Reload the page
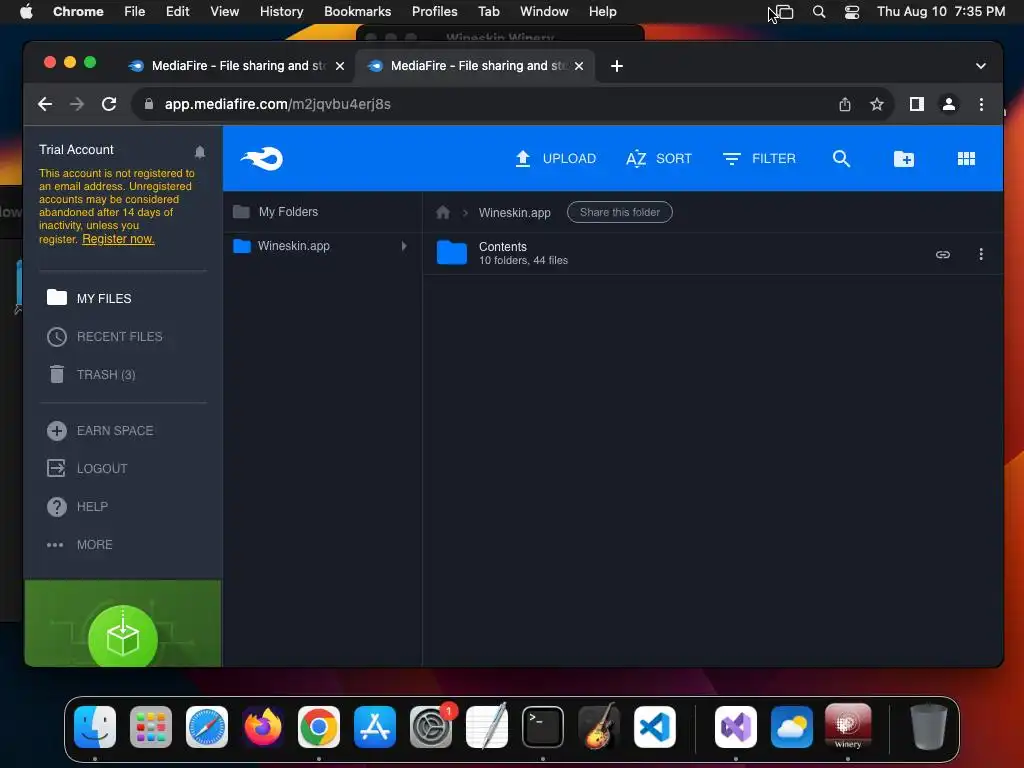This screenshot has height=768, width=1024. coord(109,104)
